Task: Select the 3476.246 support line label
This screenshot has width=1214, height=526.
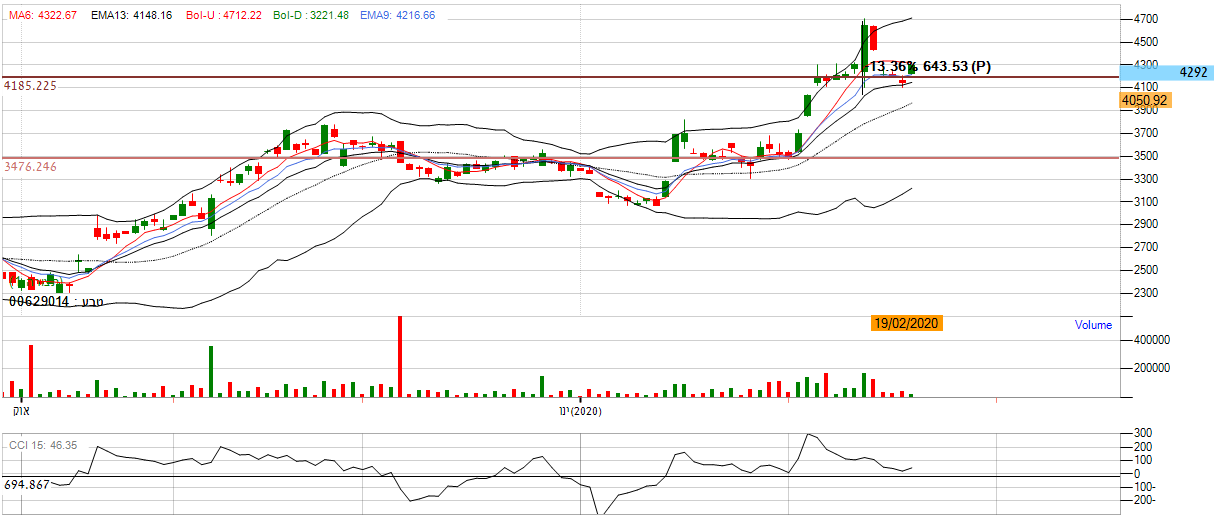Action: pos(30,167)
